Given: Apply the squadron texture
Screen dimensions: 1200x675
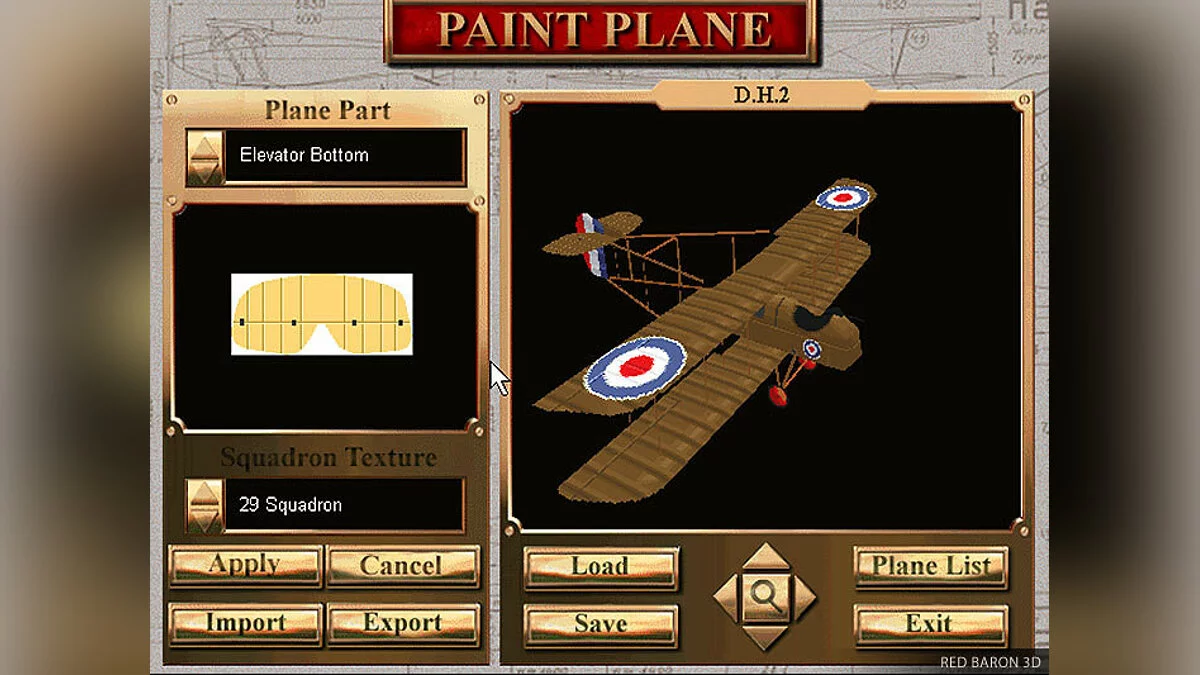Looking at the screenshot, I should (245, 566).
